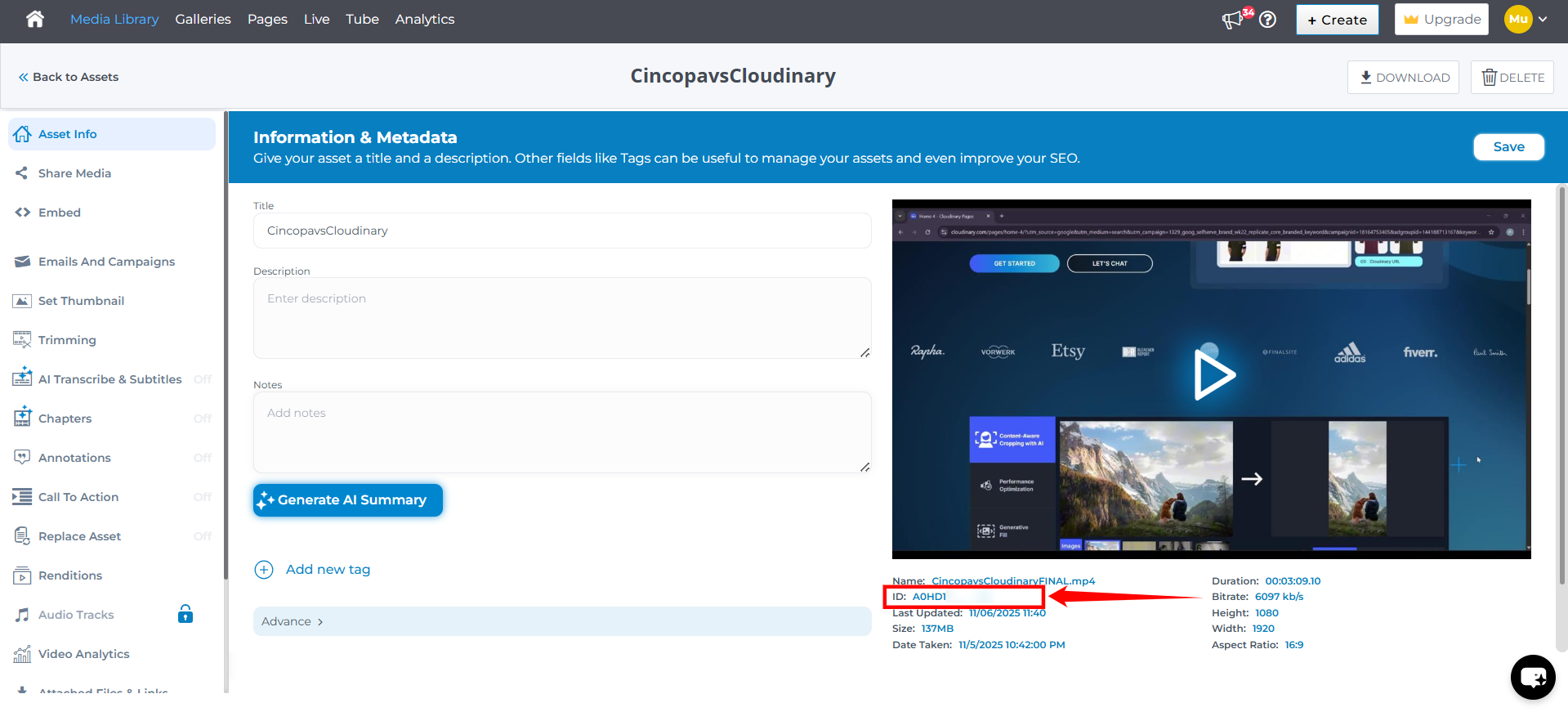Viewport: 1568px width, 712px height.
Task: Switch to the Analytics tab
Action: click(424, 19)
